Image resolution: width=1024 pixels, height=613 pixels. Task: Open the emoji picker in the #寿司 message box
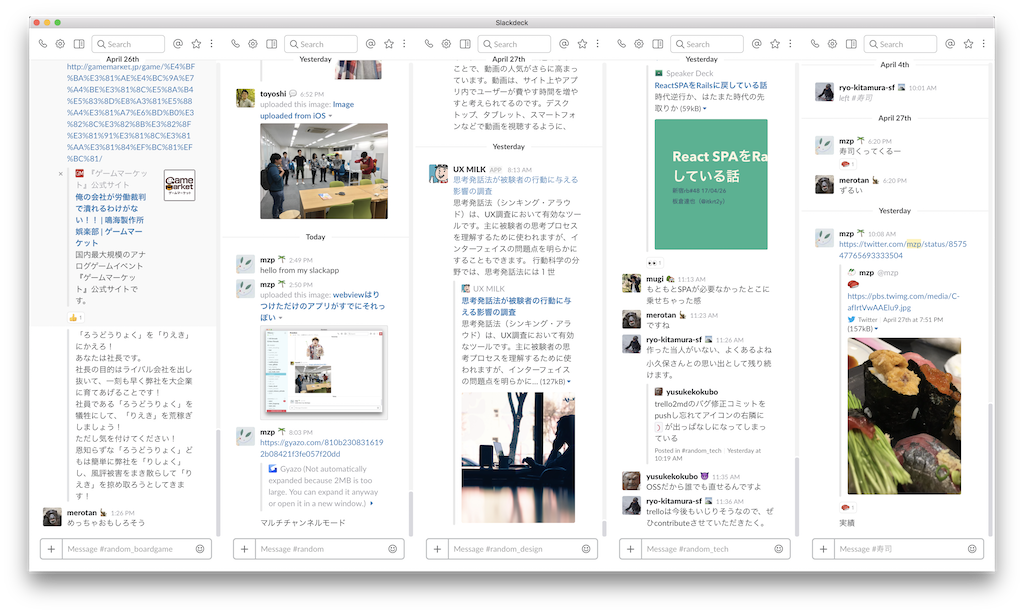tap(970, 549)
